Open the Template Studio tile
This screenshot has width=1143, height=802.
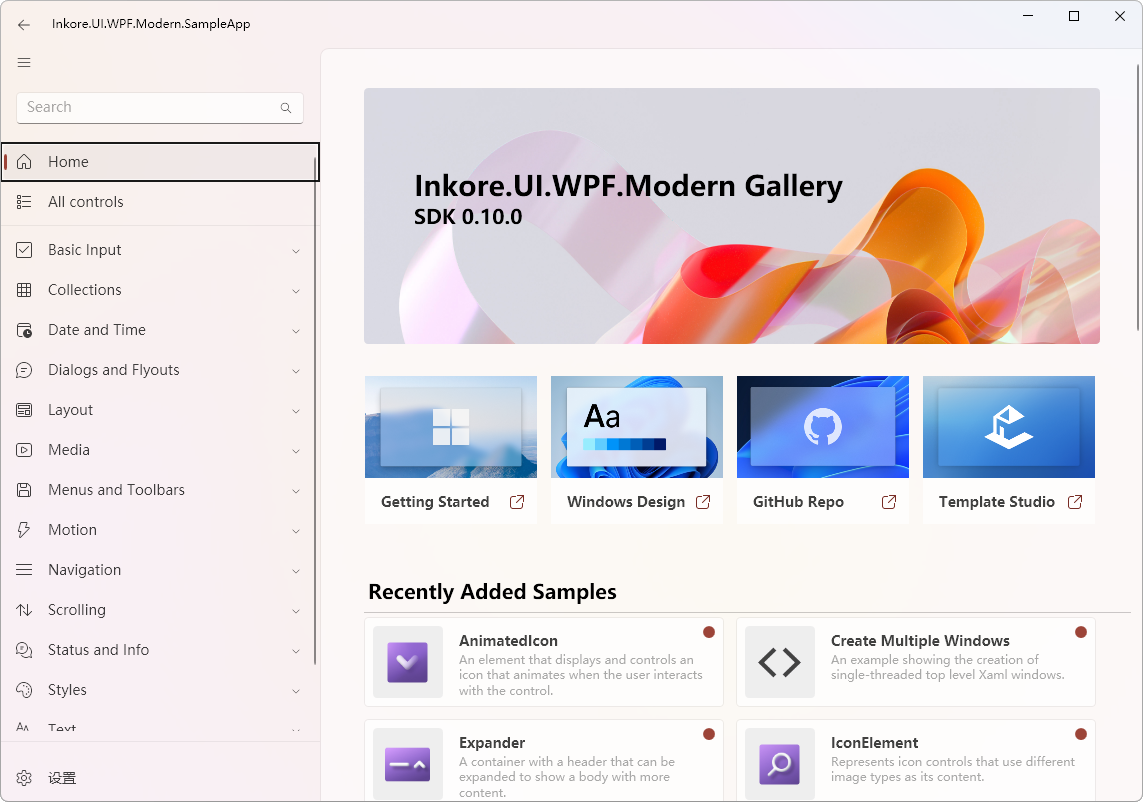[x=1009, y=449]
